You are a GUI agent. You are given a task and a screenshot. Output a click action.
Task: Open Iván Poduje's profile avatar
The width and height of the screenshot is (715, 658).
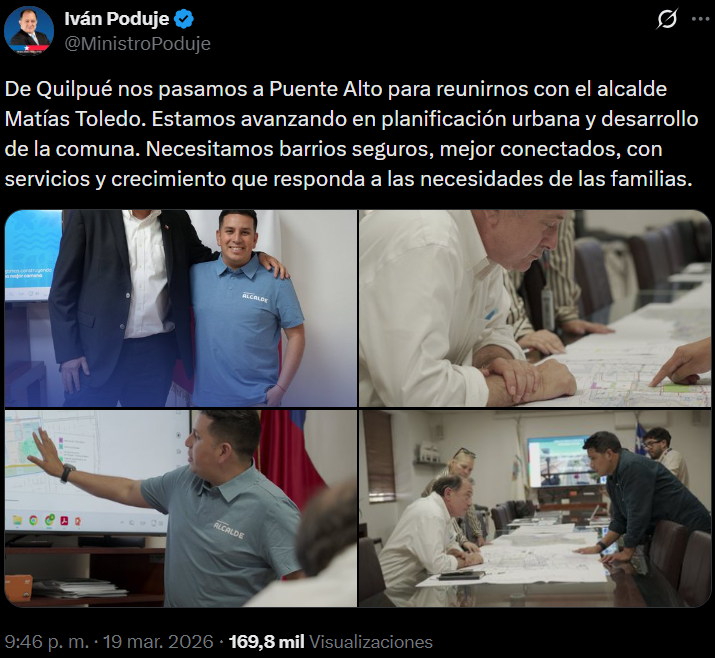pyautogui.click(x=29, y=31)
